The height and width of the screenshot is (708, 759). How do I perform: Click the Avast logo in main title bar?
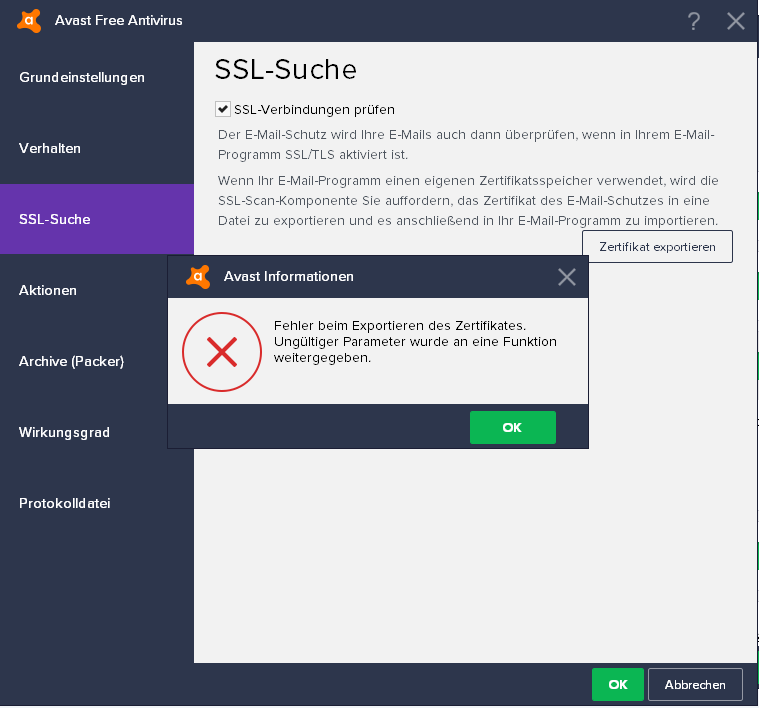(29, 21)
